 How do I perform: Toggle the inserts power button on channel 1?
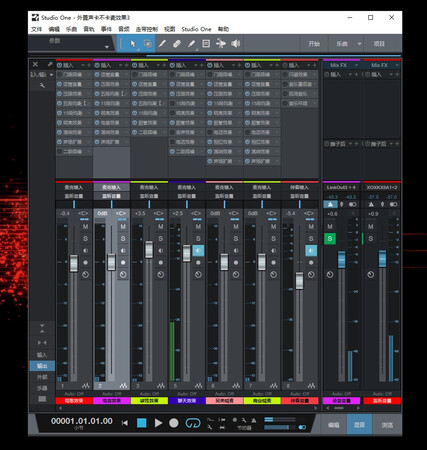coord(59,65)
